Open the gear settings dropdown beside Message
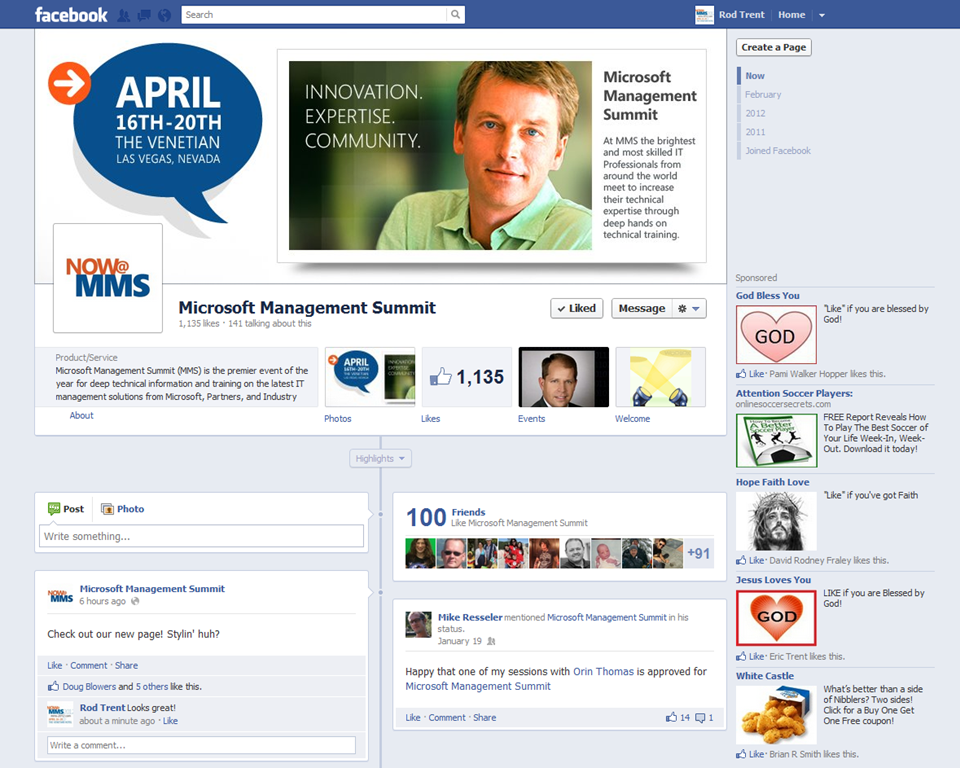 [689, 309]
